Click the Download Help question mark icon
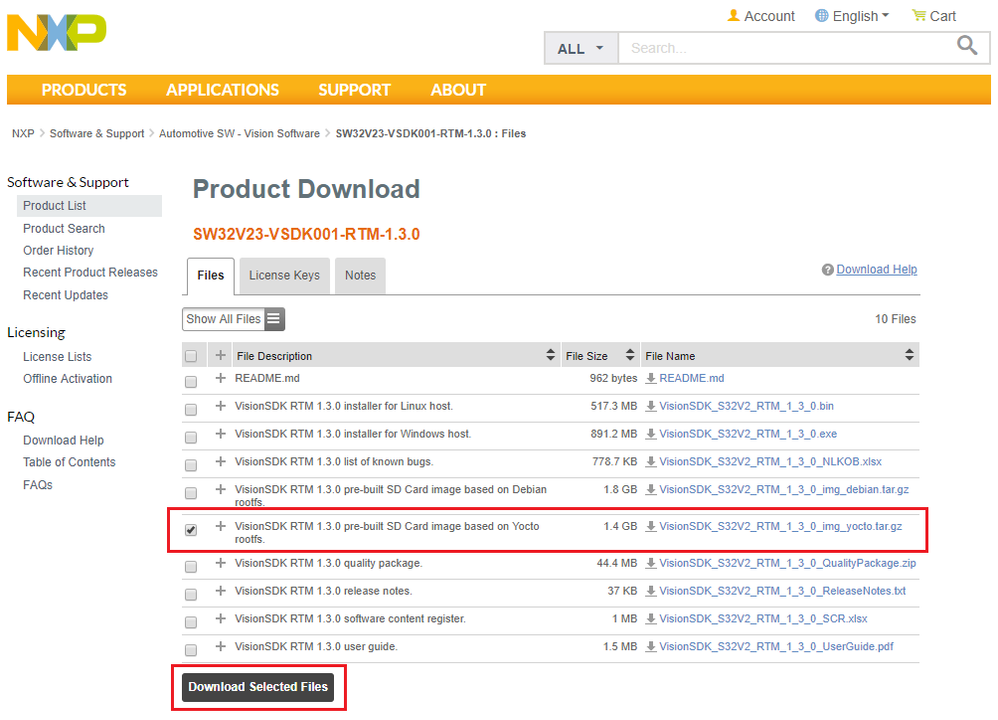Viewport: 998px width, 720px height. click(827, 270)
